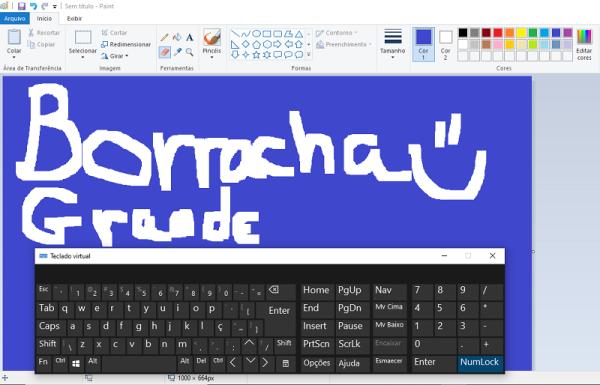This screenshot has width=600, height=385.
Task: Click the Selecionar rectangle icon
Action: click(83, 38)
